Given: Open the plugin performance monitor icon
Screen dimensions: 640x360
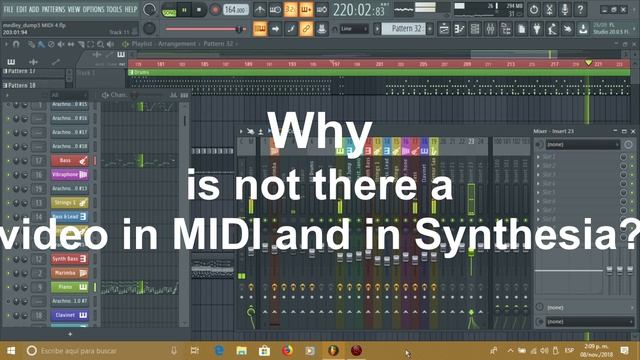Looking at the screenshot, I should [534, 9].
